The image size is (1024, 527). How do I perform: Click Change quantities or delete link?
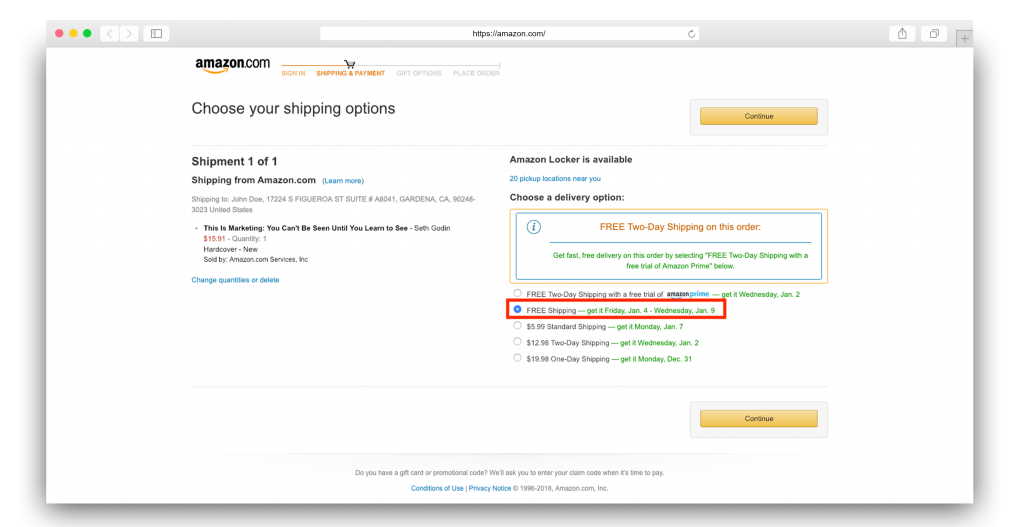pyautogui.click(x=235, y=280)
